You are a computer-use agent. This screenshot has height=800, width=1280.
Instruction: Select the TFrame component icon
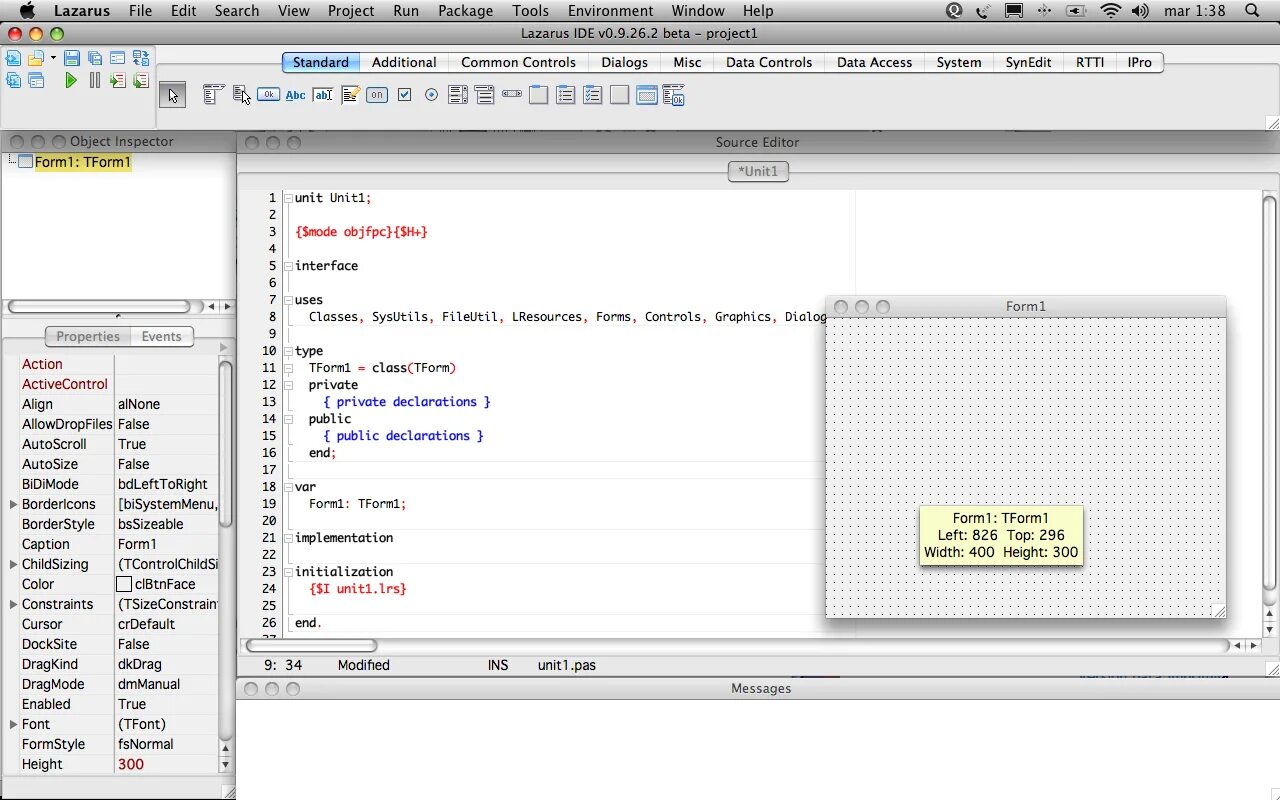click(647, 95)
